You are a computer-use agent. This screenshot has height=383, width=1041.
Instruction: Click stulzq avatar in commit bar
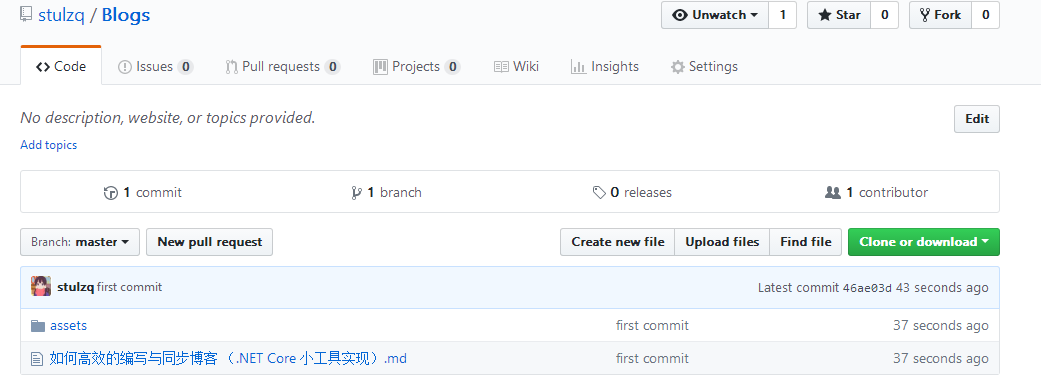click(x=41, y=287)
